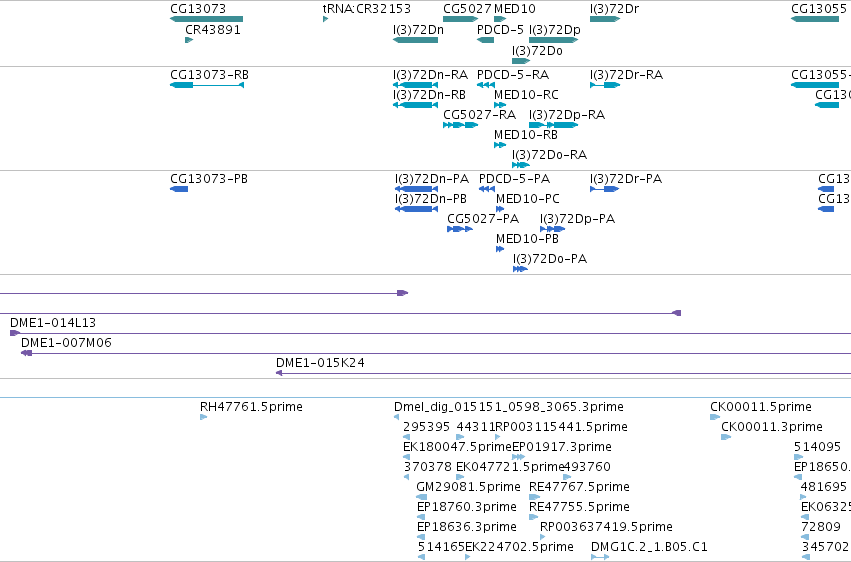Click the CR43891 gene feature
Screen dimensions: 851x562
point(189,40)
